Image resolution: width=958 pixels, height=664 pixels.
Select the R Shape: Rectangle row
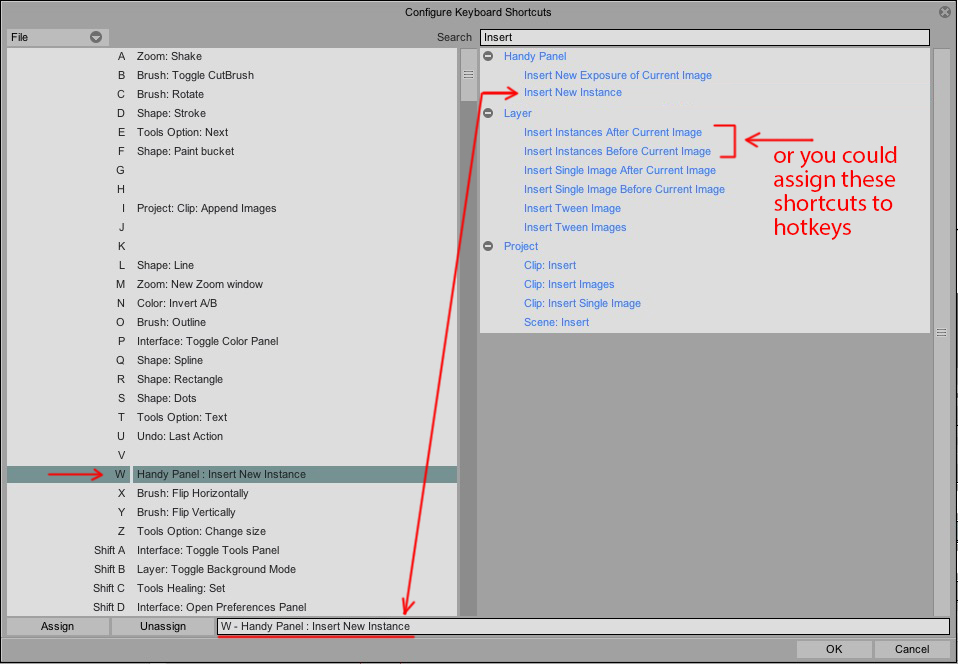232,379
